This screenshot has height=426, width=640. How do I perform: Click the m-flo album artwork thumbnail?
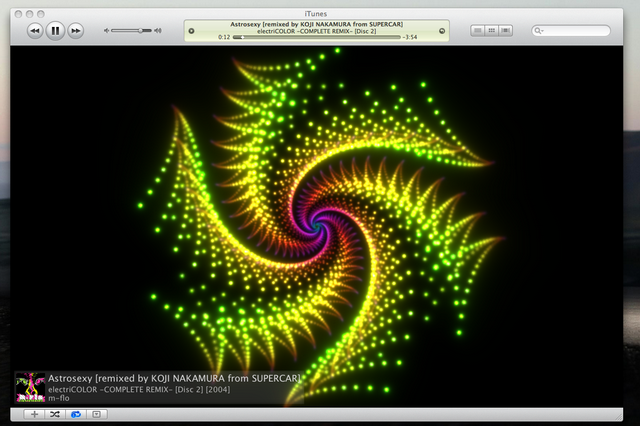(30, 387)
